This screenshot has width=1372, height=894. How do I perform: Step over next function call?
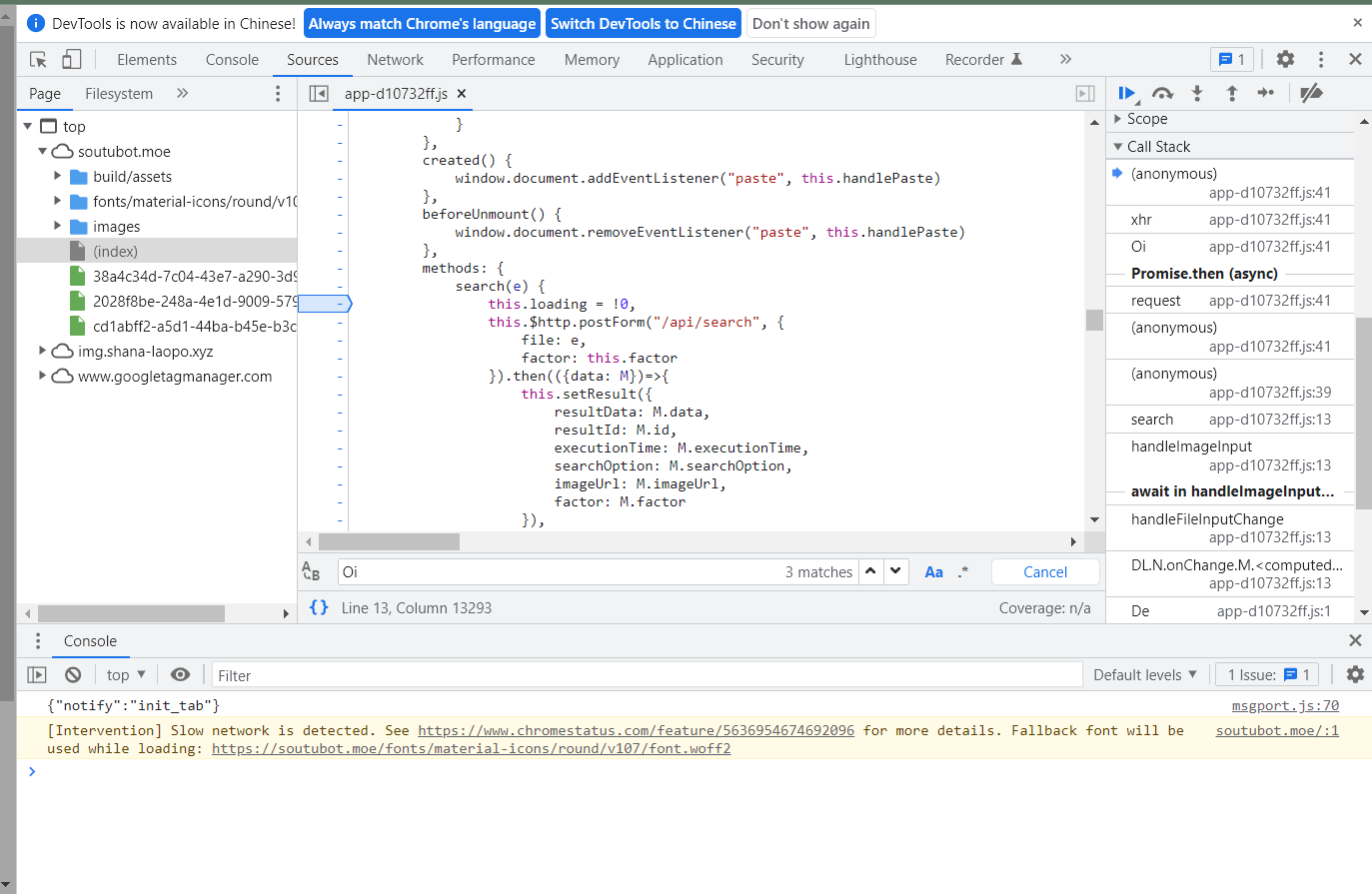(x=1162, y=94)
